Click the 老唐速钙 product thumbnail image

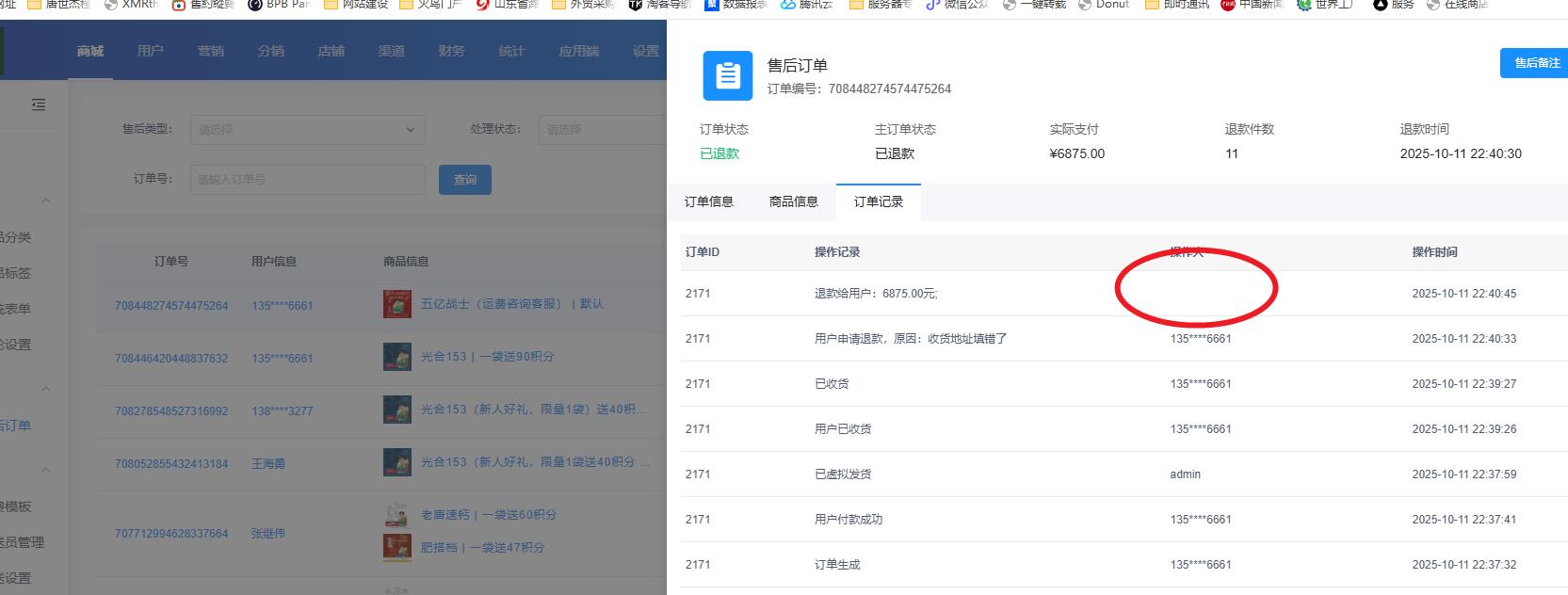coord(397,514)
